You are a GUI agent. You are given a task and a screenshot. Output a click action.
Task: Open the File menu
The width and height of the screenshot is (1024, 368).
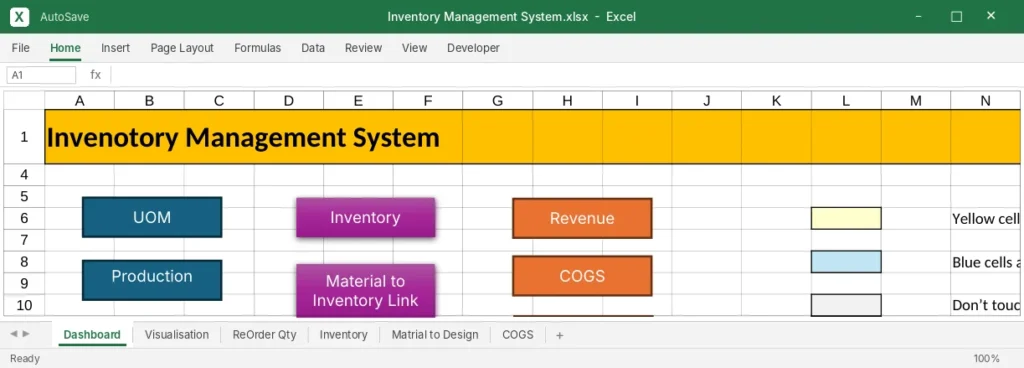(20, 48)
